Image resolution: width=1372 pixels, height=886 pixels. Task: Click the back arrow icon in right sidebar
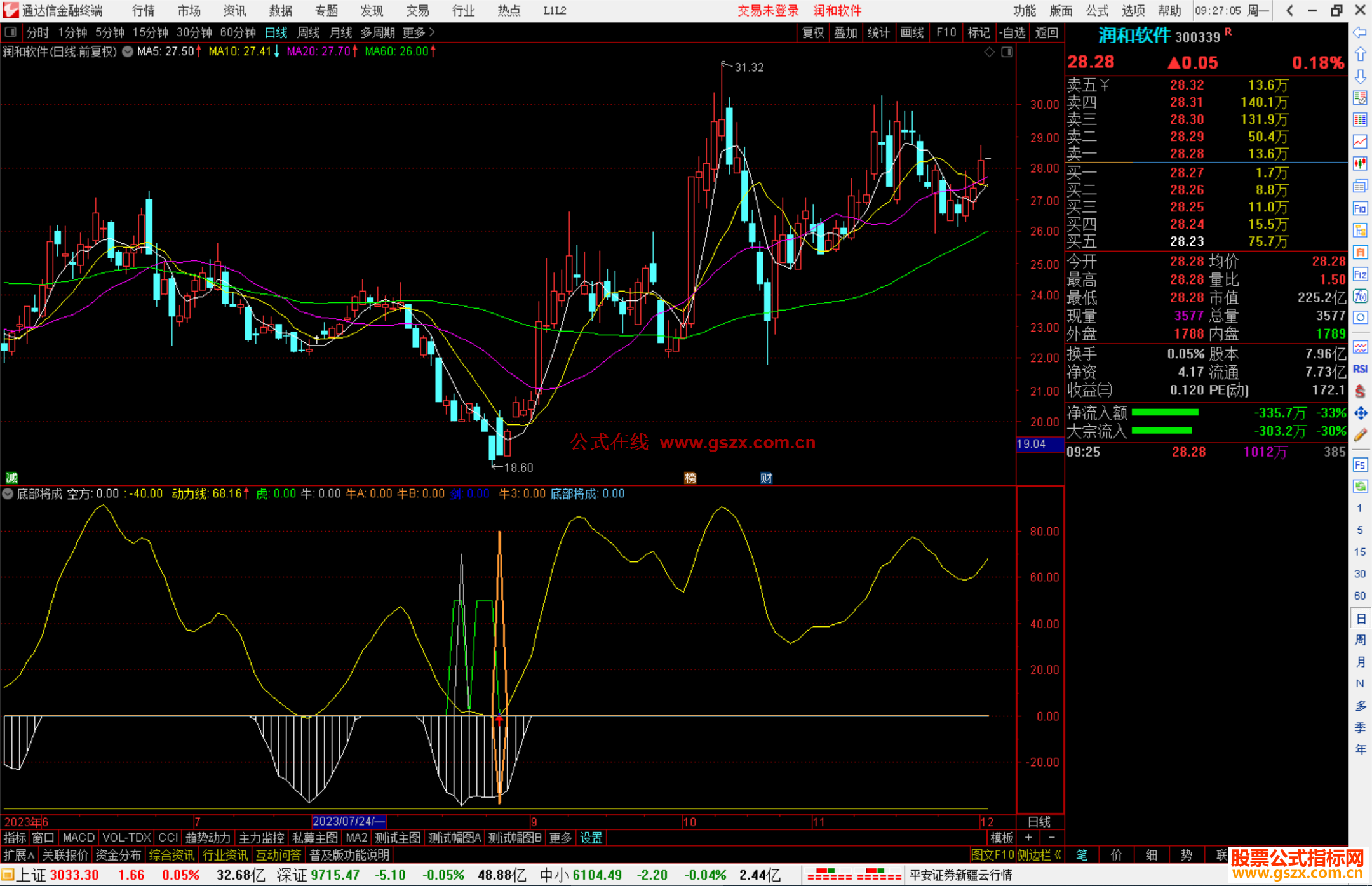(x=1360, y=32)
